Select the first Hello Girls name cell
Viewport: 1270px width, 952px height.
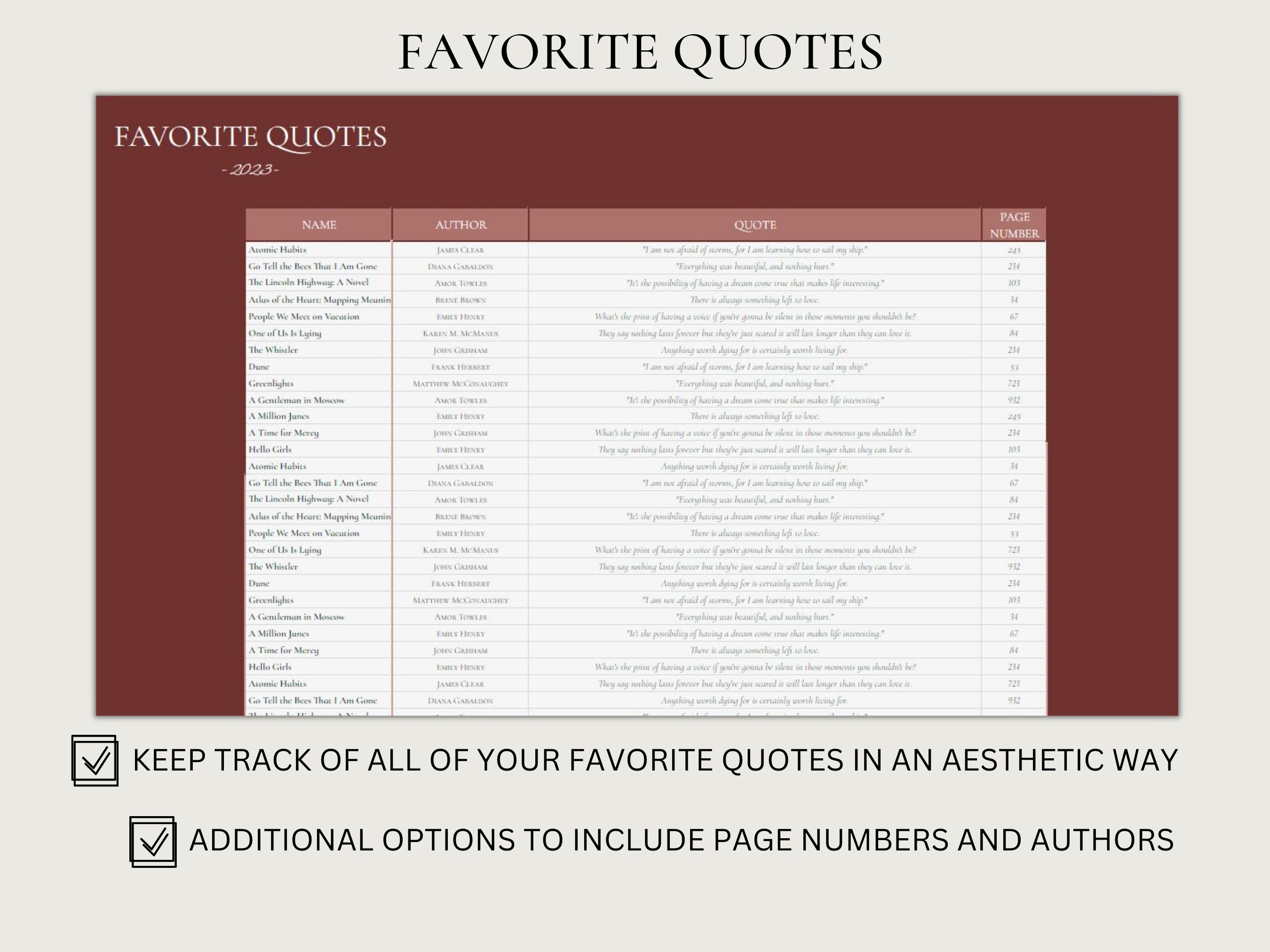(x=318, y=449)
